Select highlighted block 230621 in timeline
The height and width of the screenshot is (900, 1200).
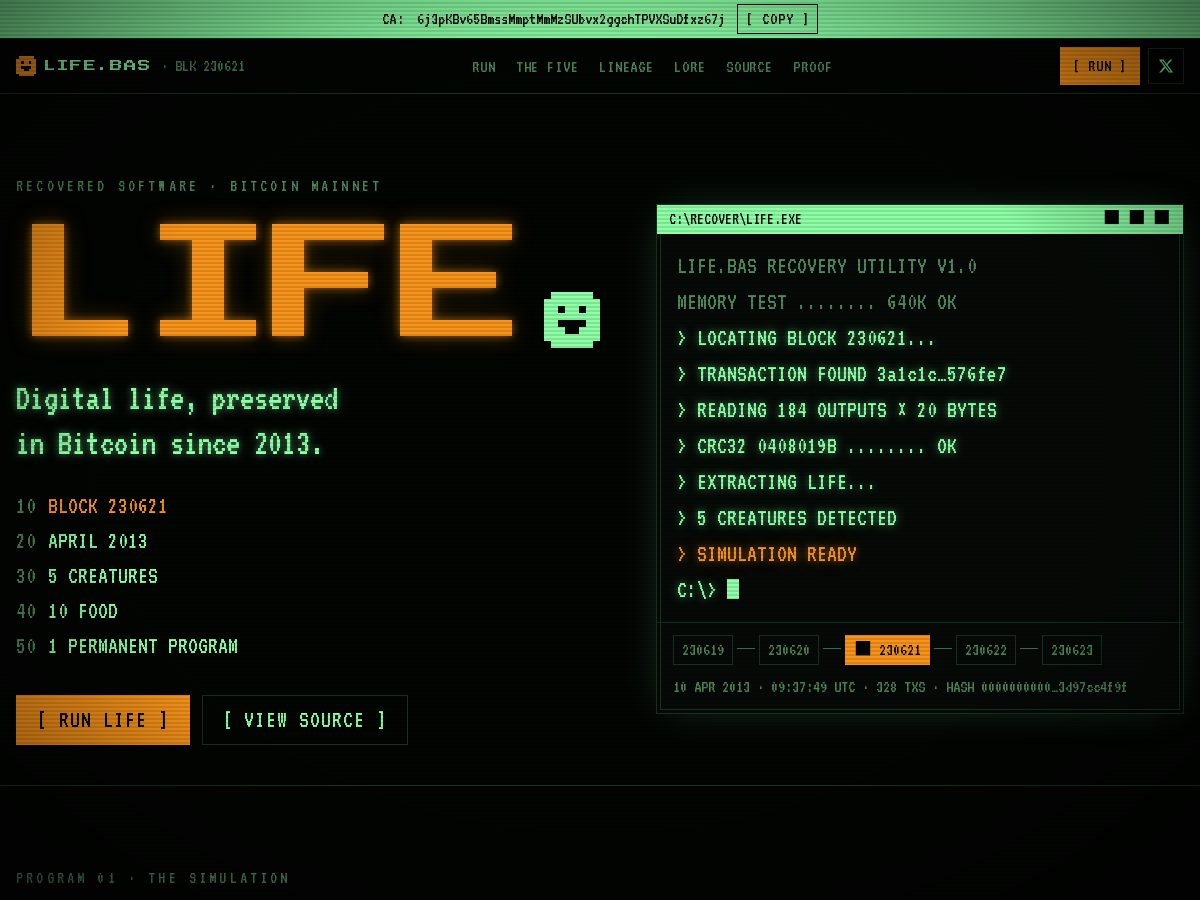pos(887,650)
